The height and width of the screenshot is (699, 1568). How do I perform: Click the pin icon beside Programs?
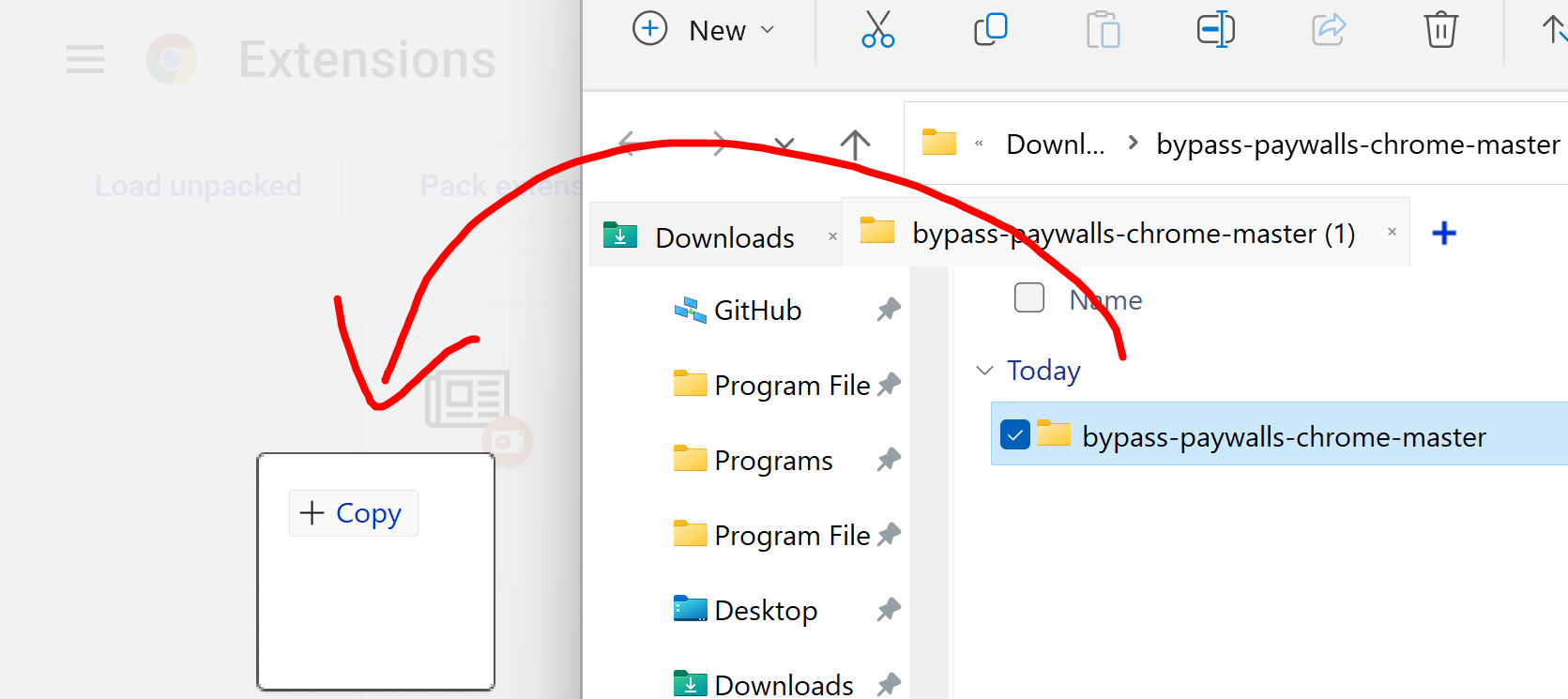point(889,460)
